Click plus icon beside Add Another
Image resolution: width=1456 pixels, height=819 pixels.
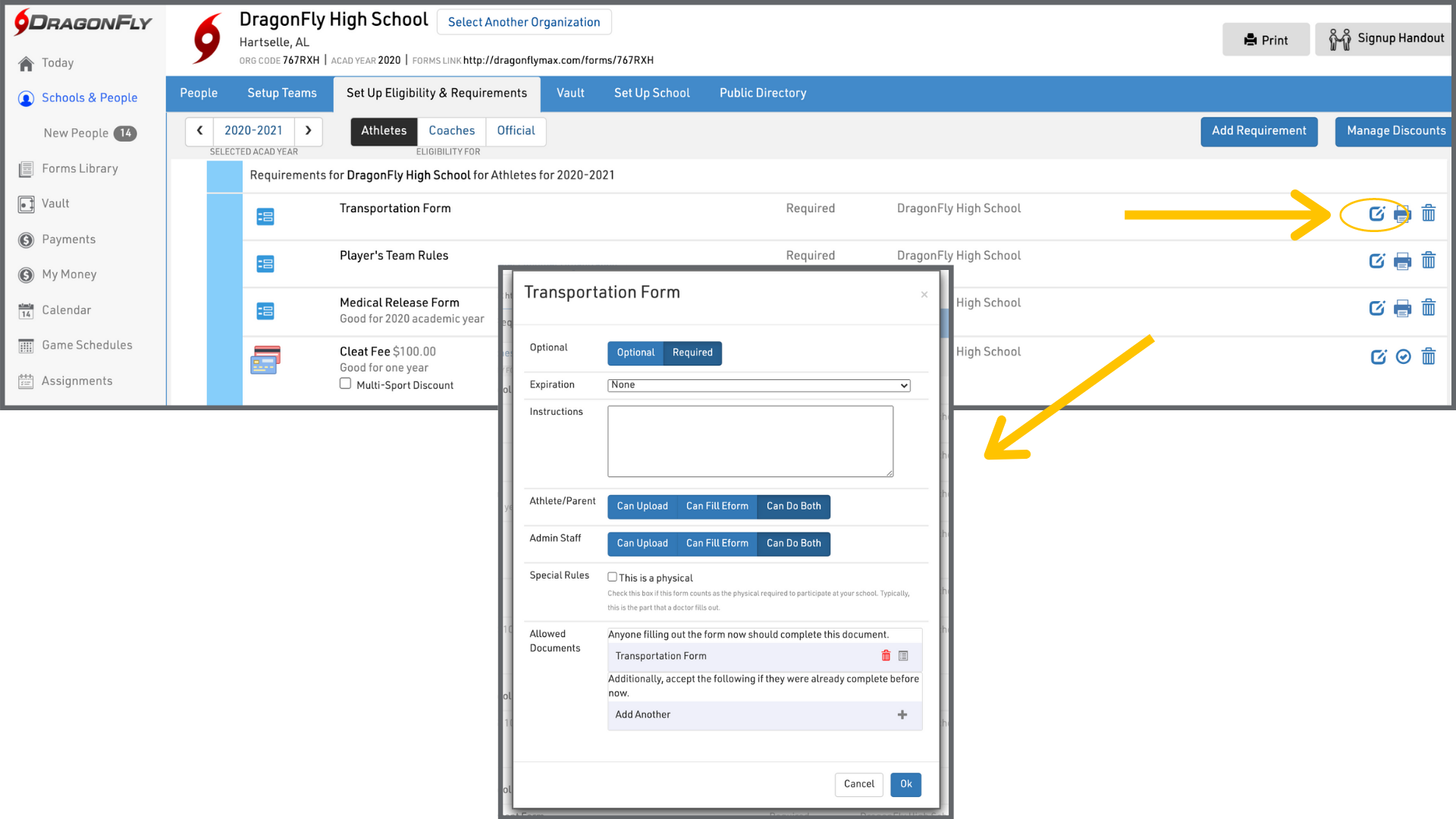point(902,714)
